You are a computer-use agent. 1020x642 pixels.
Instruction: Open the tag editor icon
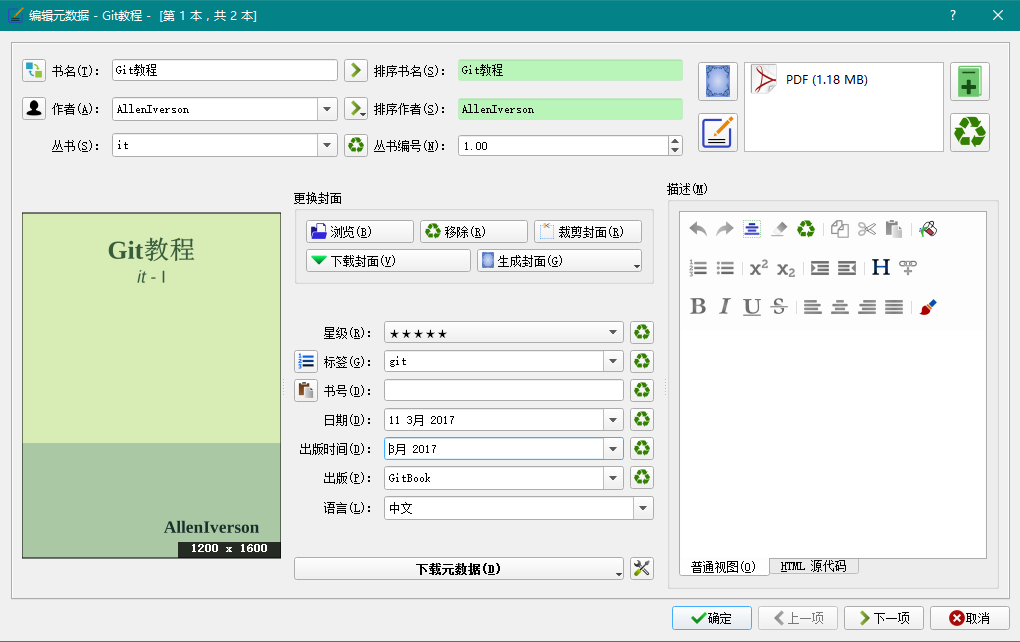tap(306, 361)
